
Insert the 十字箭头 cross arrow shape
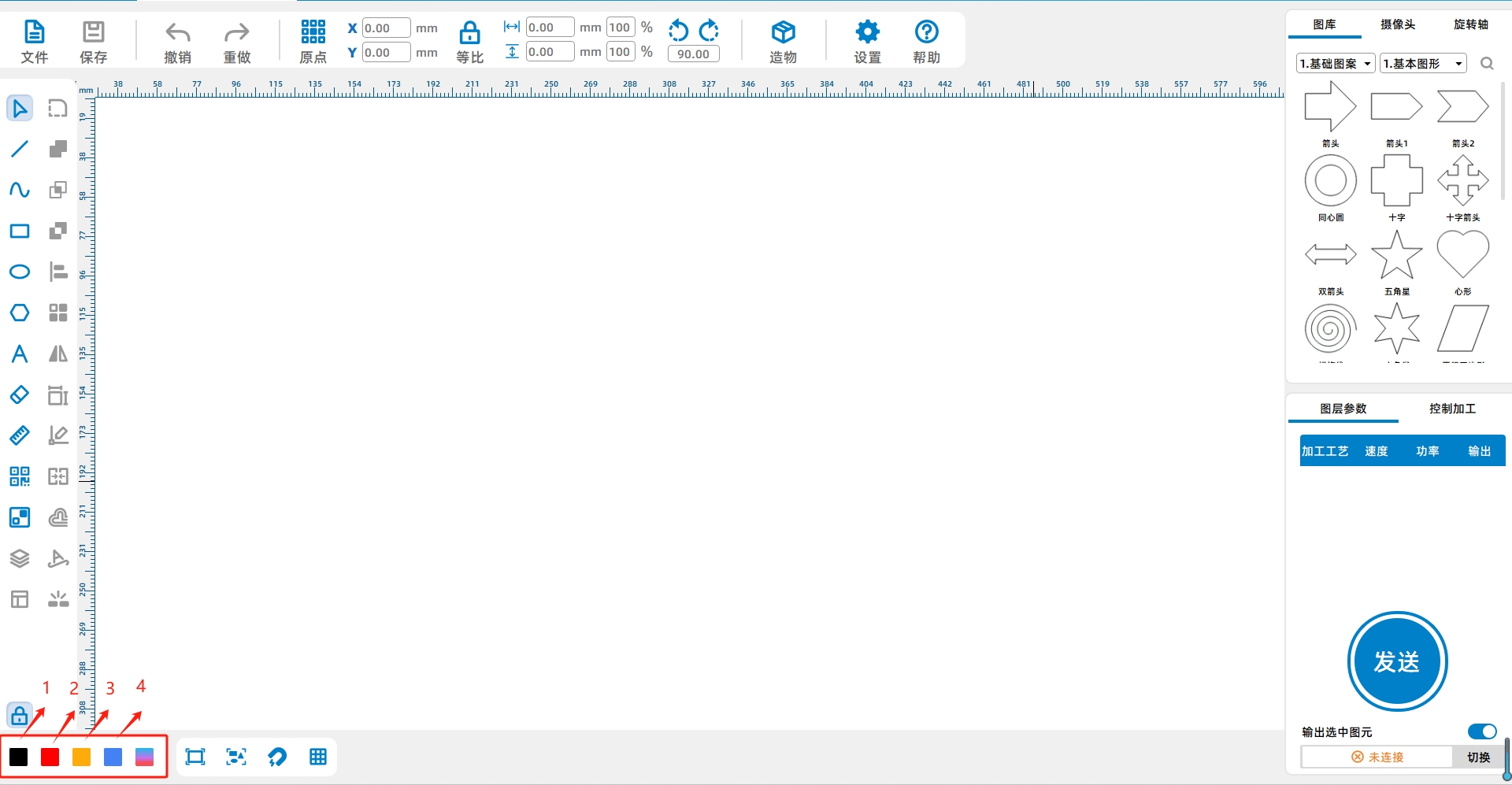pyautogui.click(x=1463, y=180)
